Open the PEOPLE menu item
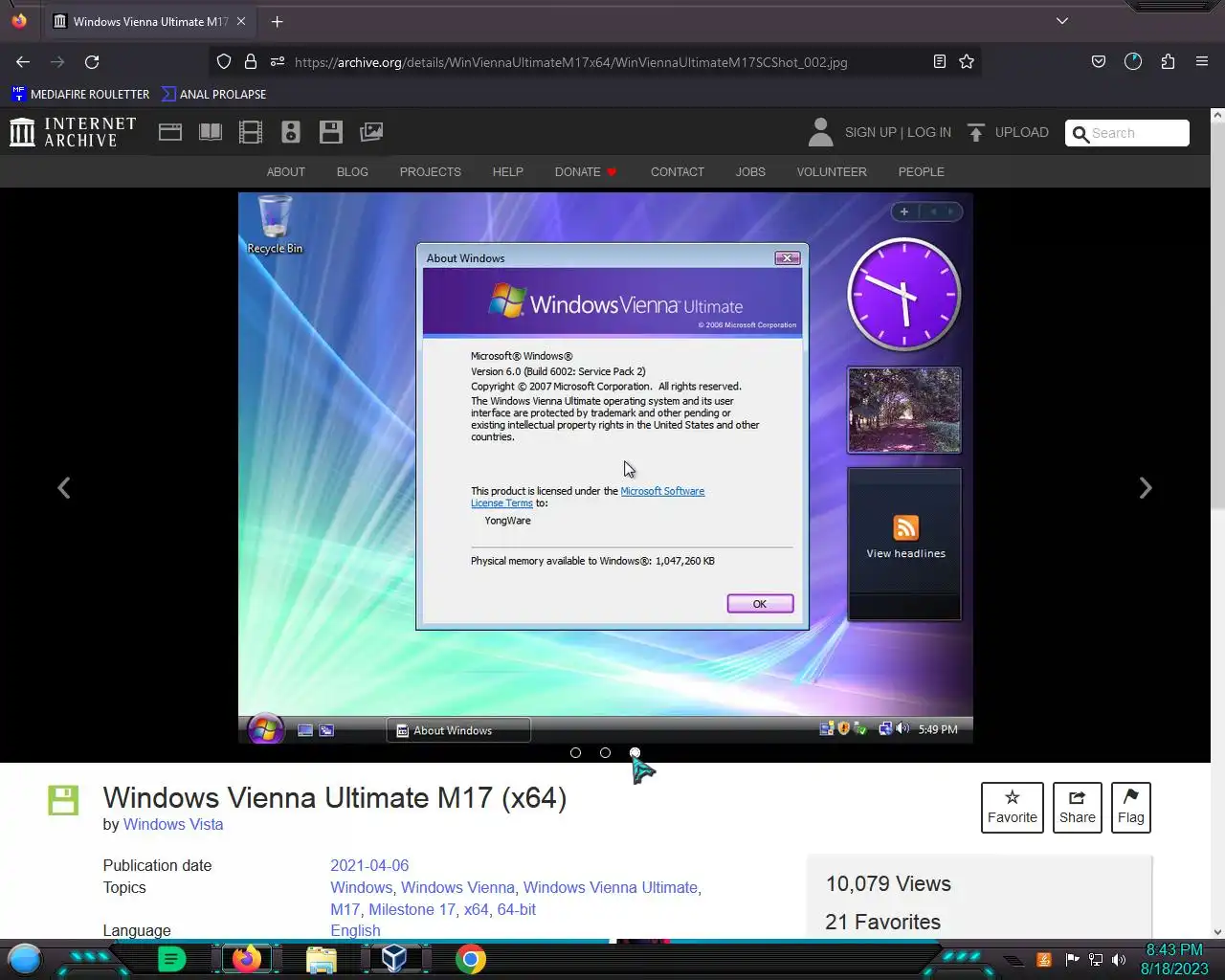Viewport: 1225px width, 980px height. (922, 172)
